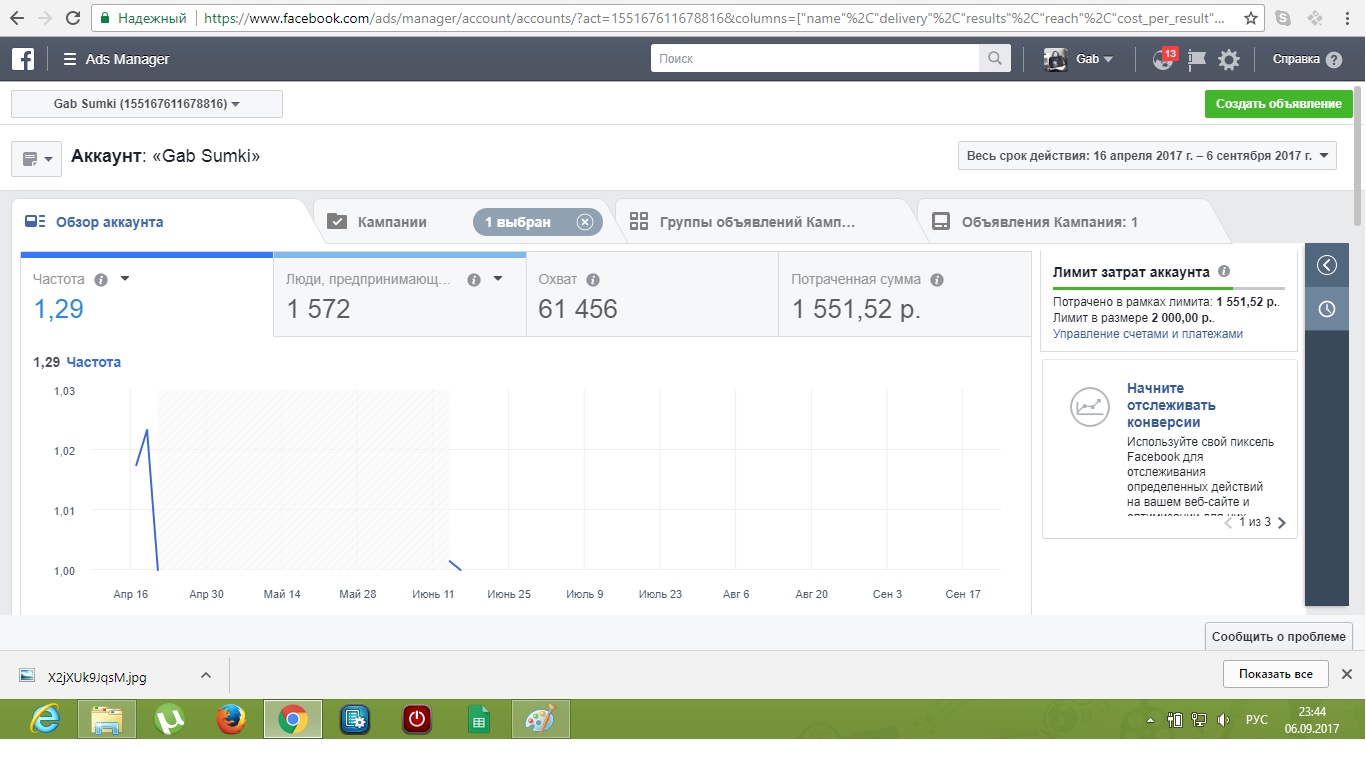Open the settings gear icon

(x=1229, y=60)
